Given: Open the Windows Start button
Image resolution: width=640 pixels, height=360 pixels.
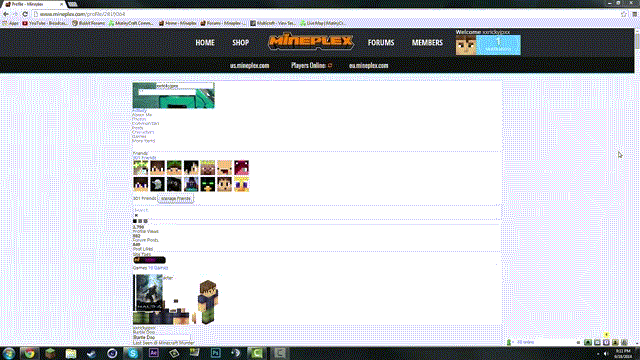Looking at the screenshot, I should point(9,353).
